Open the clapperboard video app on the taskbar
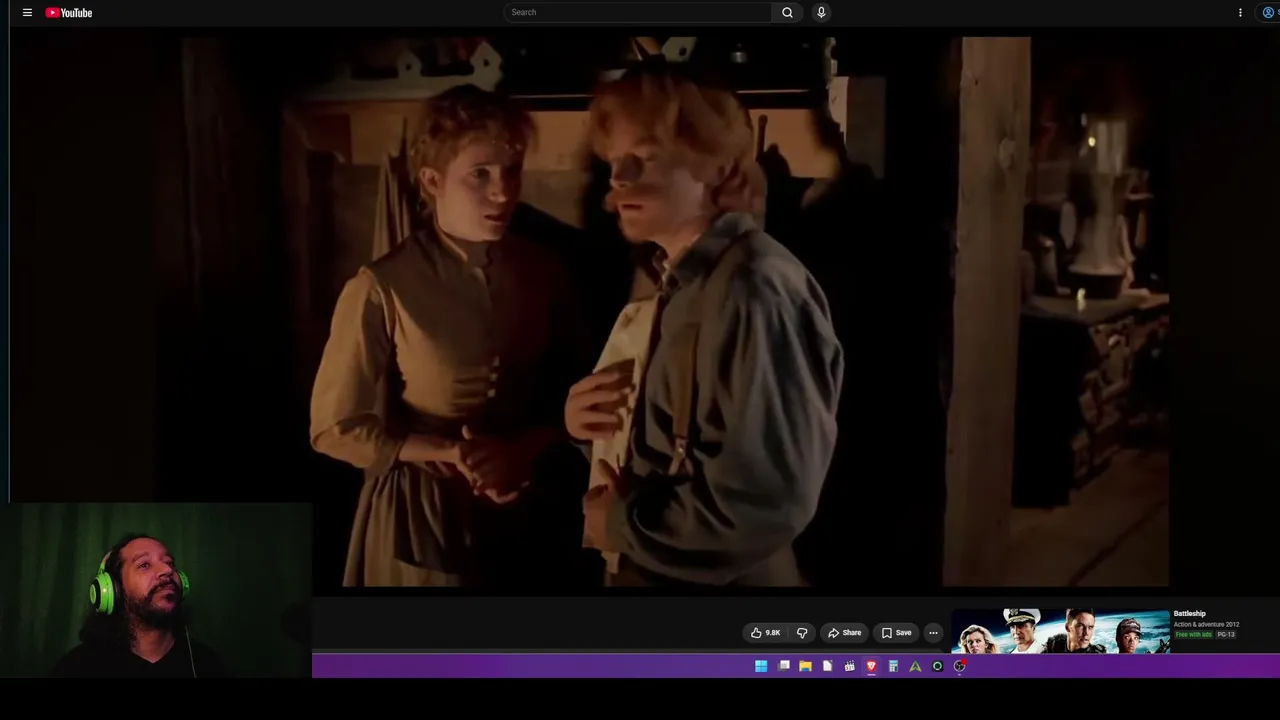1280x720 pixels. click(x=849, y=666)
